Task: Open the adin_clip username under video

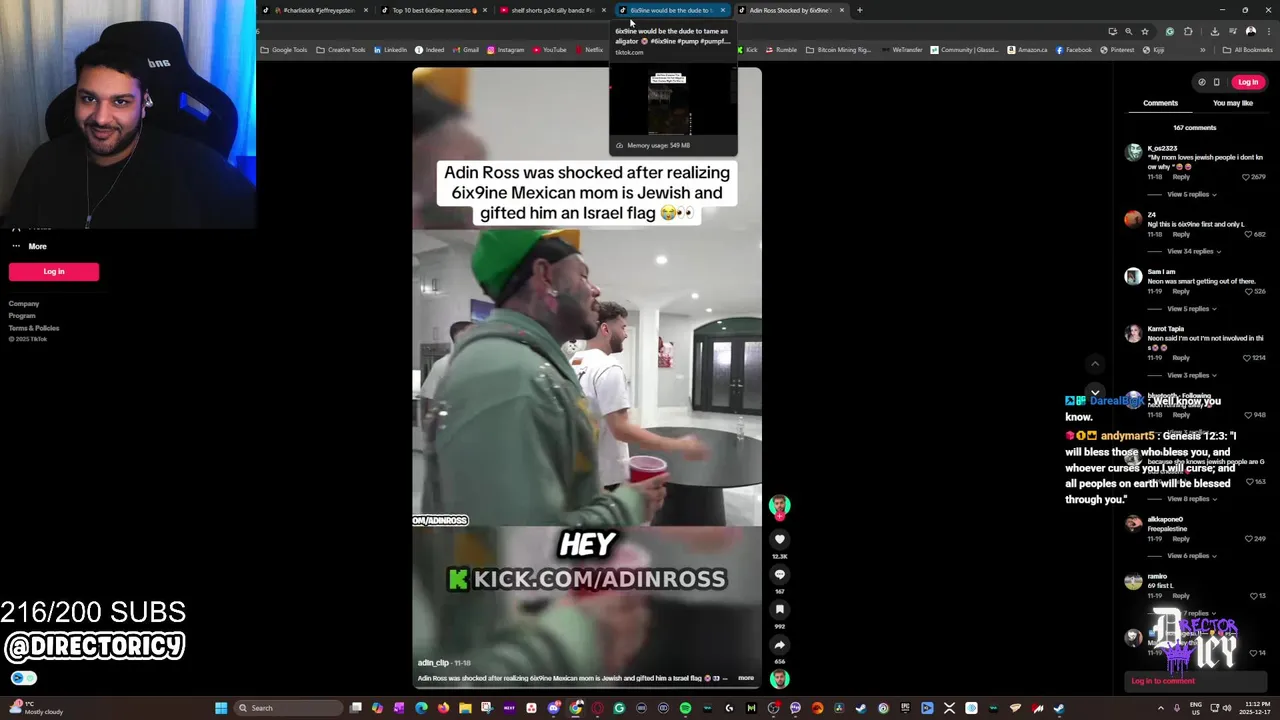Action: (x=433, y=663)
